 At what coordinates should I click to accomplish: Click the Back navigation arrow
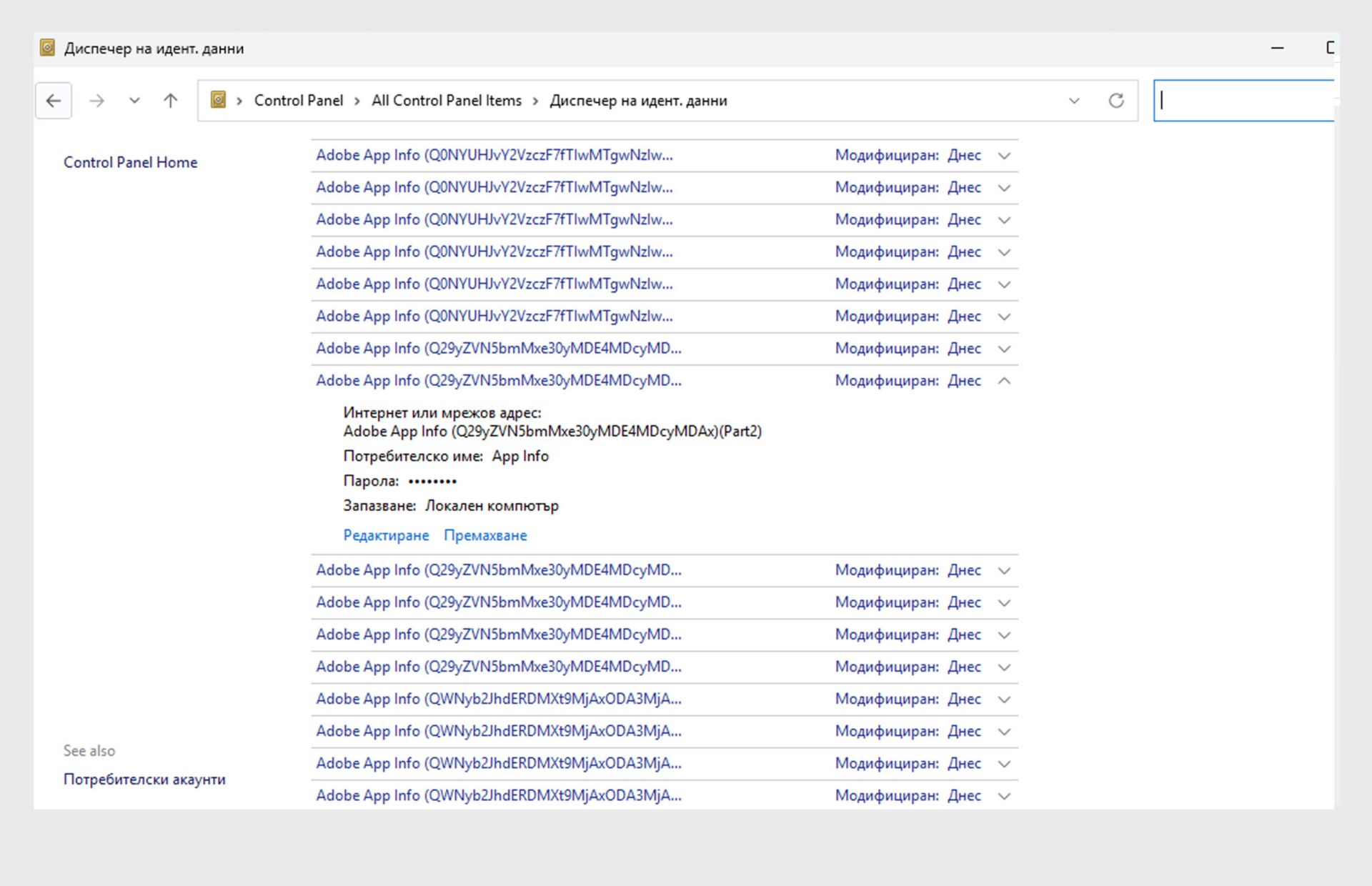pos(54,101)
